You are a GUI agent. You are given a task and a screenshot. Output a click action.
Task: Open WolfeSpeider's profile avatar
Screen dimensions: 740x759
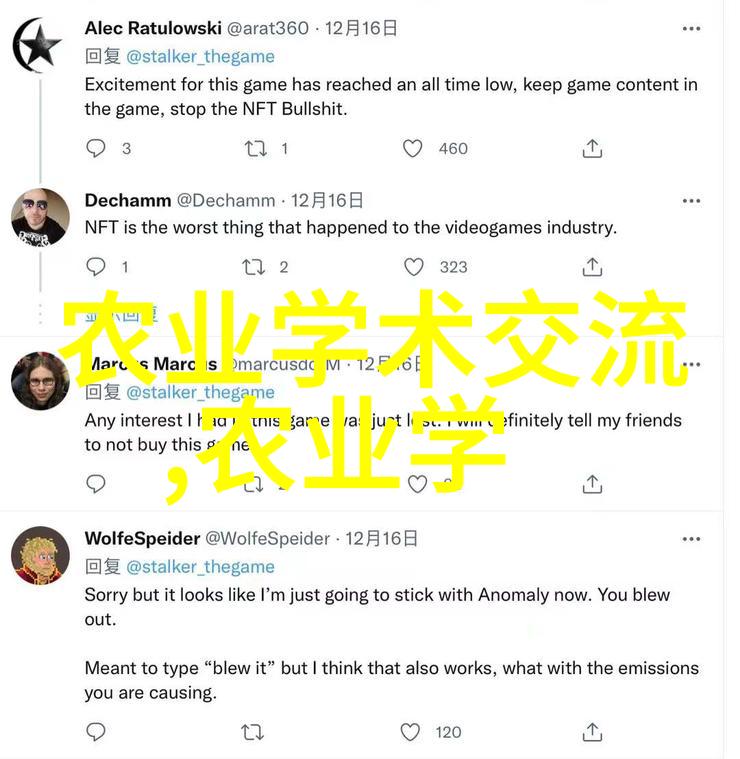point(40,555)
